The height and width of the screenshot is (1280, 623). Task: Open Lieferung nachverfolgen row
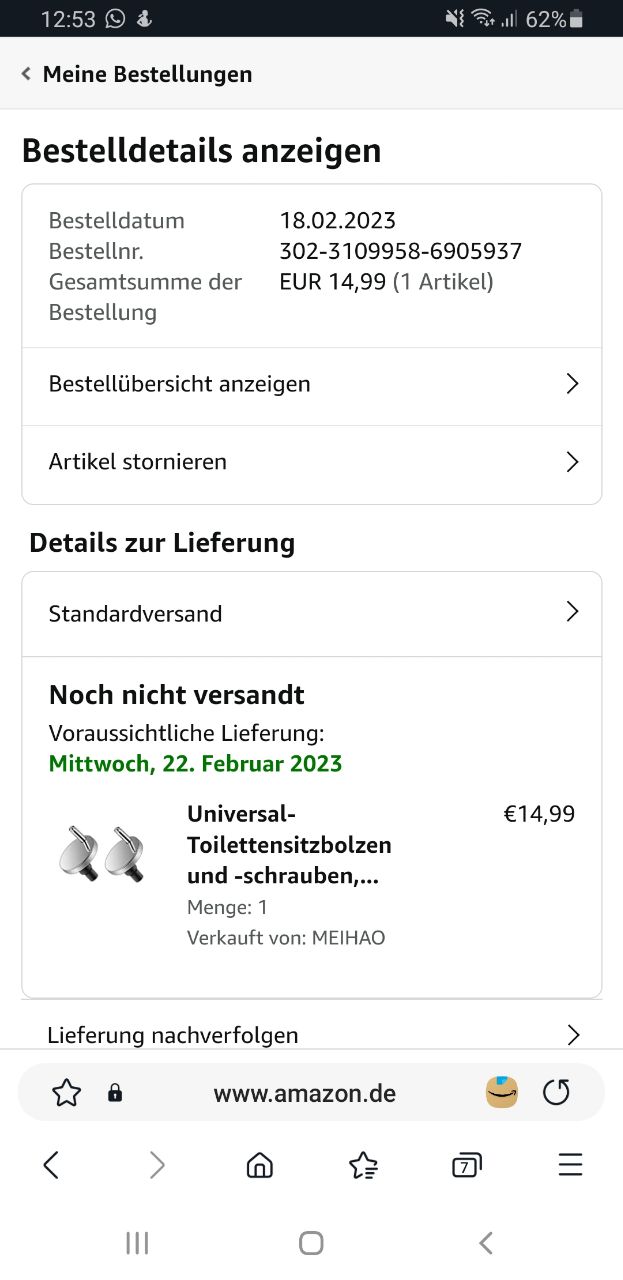click(x=311, y=1034)
